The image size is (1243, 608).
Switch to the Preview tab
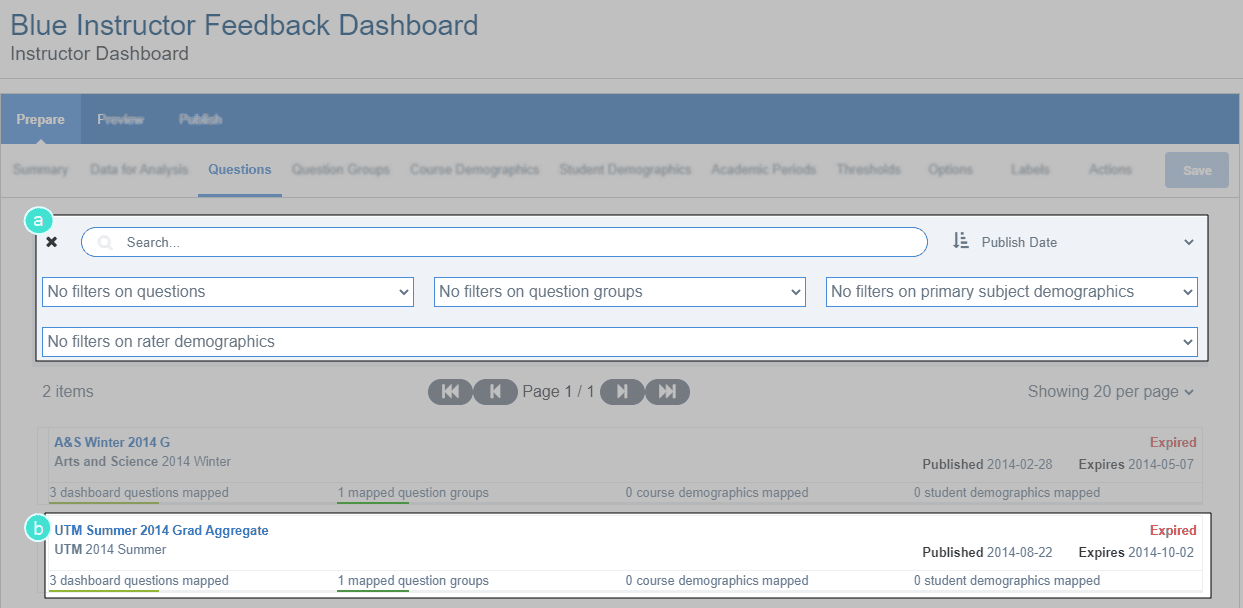tap(121, 120)
